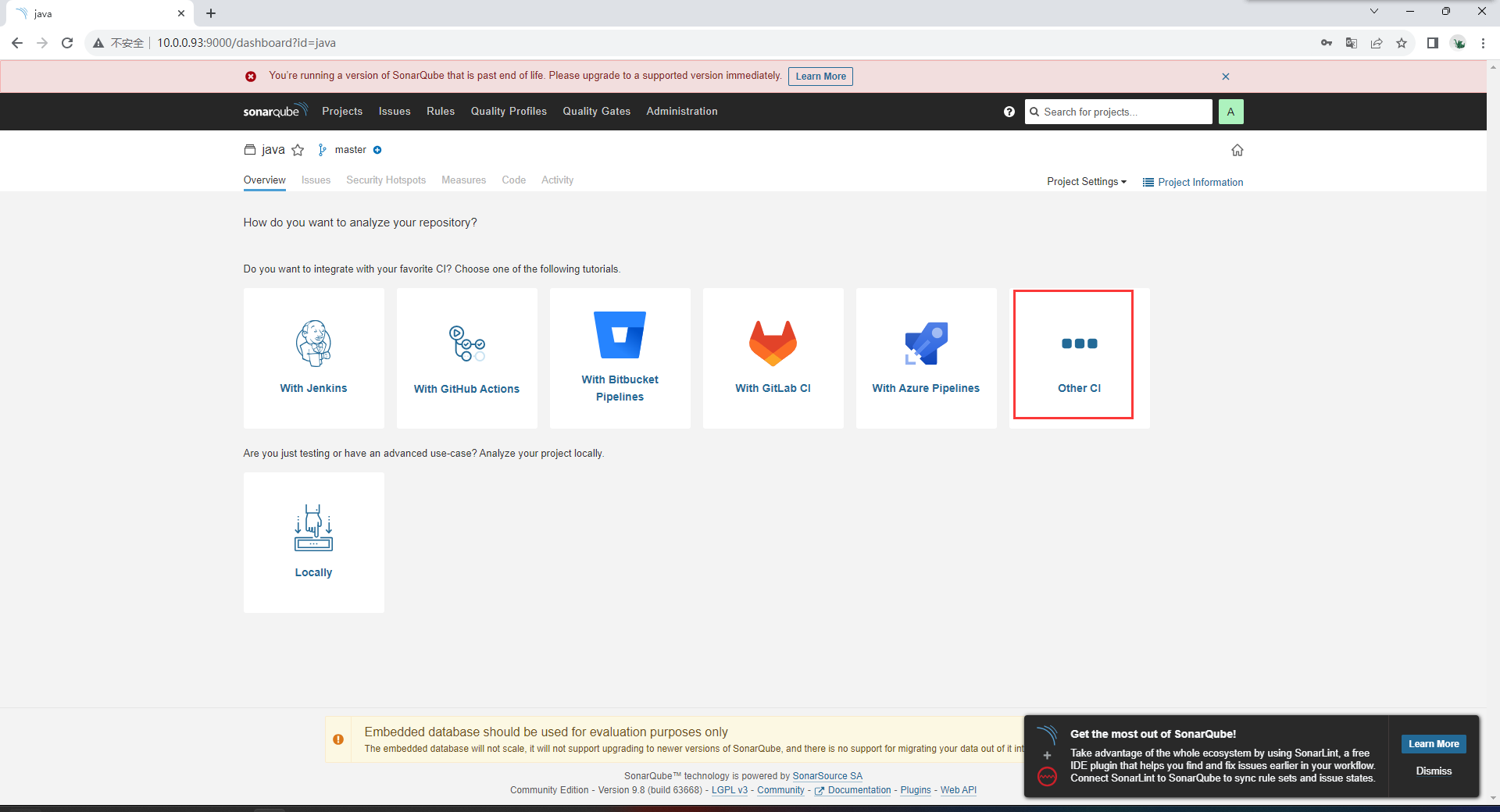Reload the page with refresh icon

pos(67,43)
